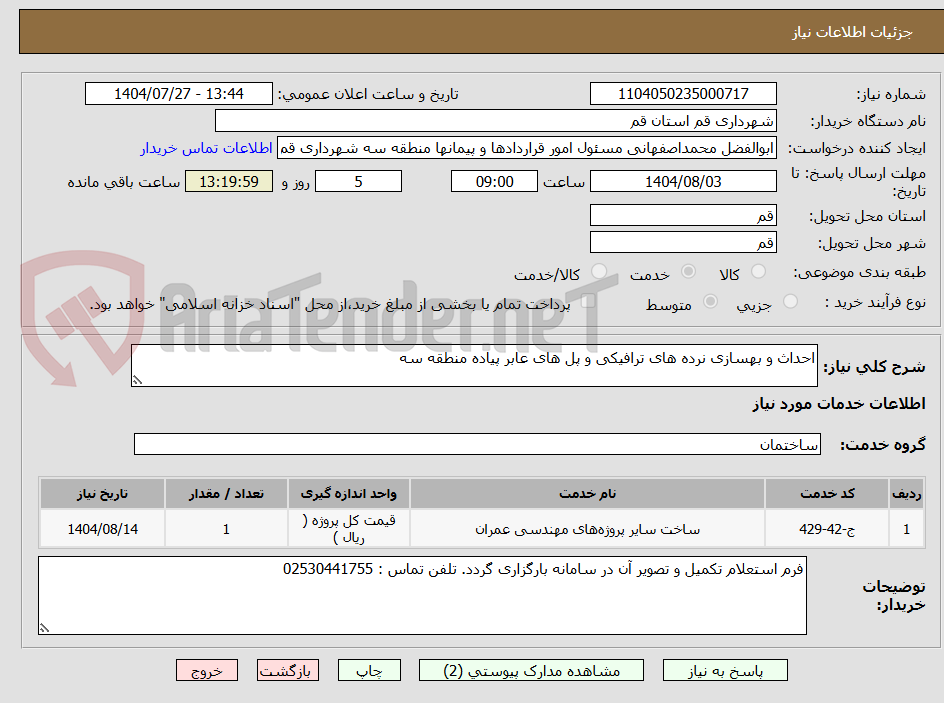This screenshot has height=703, width=944.
Task: Click the general need description textarea
Action: pos(474,366)
